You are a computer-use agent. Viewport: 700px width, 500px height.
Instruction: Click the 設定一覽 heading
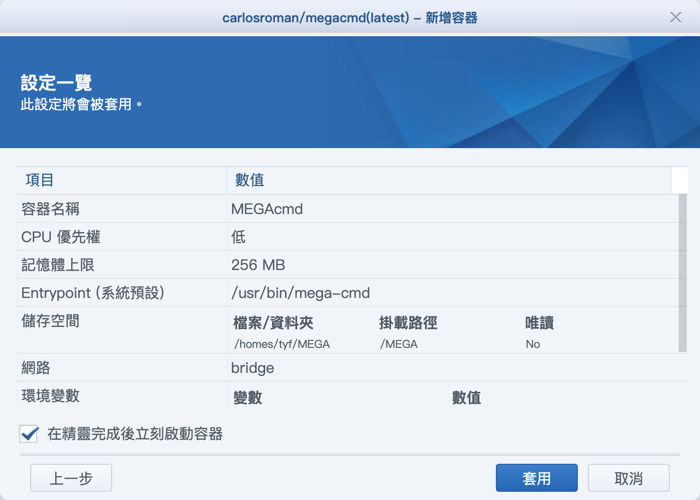[56, 83]
